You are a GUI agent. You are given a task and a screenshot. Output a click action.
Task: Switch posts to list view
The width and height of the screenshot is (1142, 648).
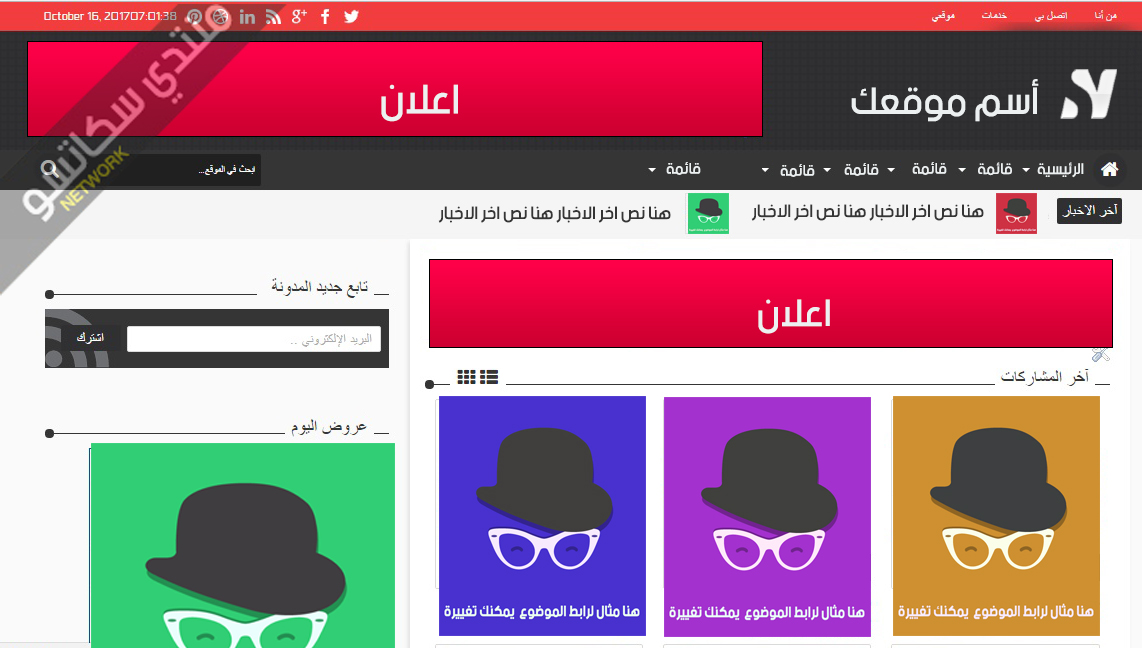[x=489, y=377]
